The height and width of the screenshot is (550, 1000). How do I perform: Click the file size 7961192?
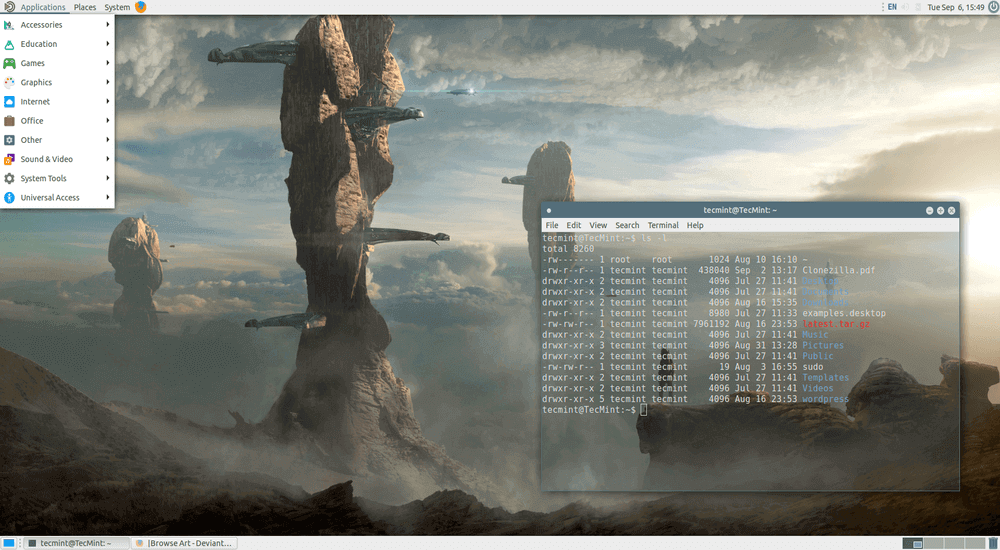711,324
